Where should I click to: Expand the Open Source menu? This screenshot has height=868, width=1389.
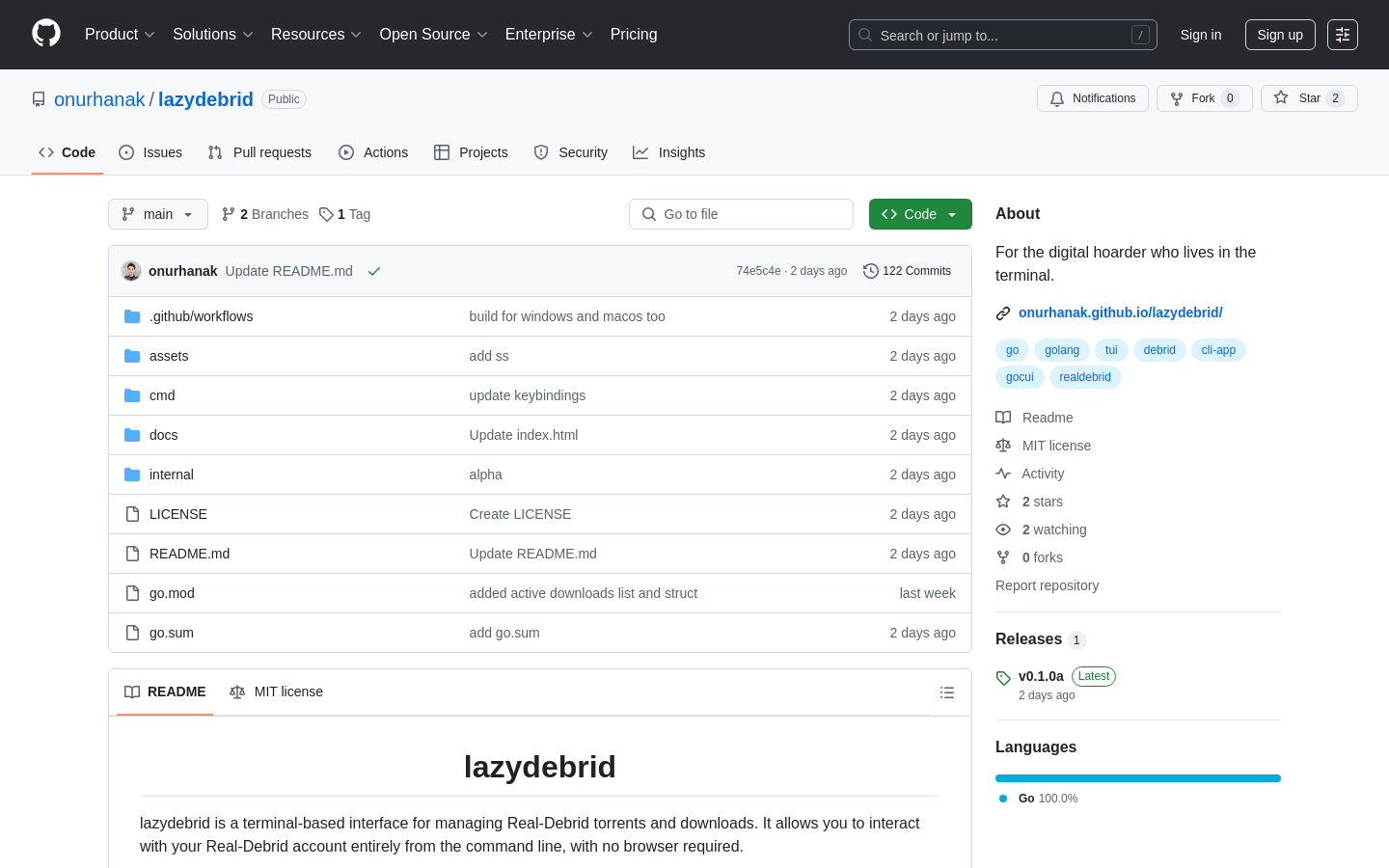[434, 35]
